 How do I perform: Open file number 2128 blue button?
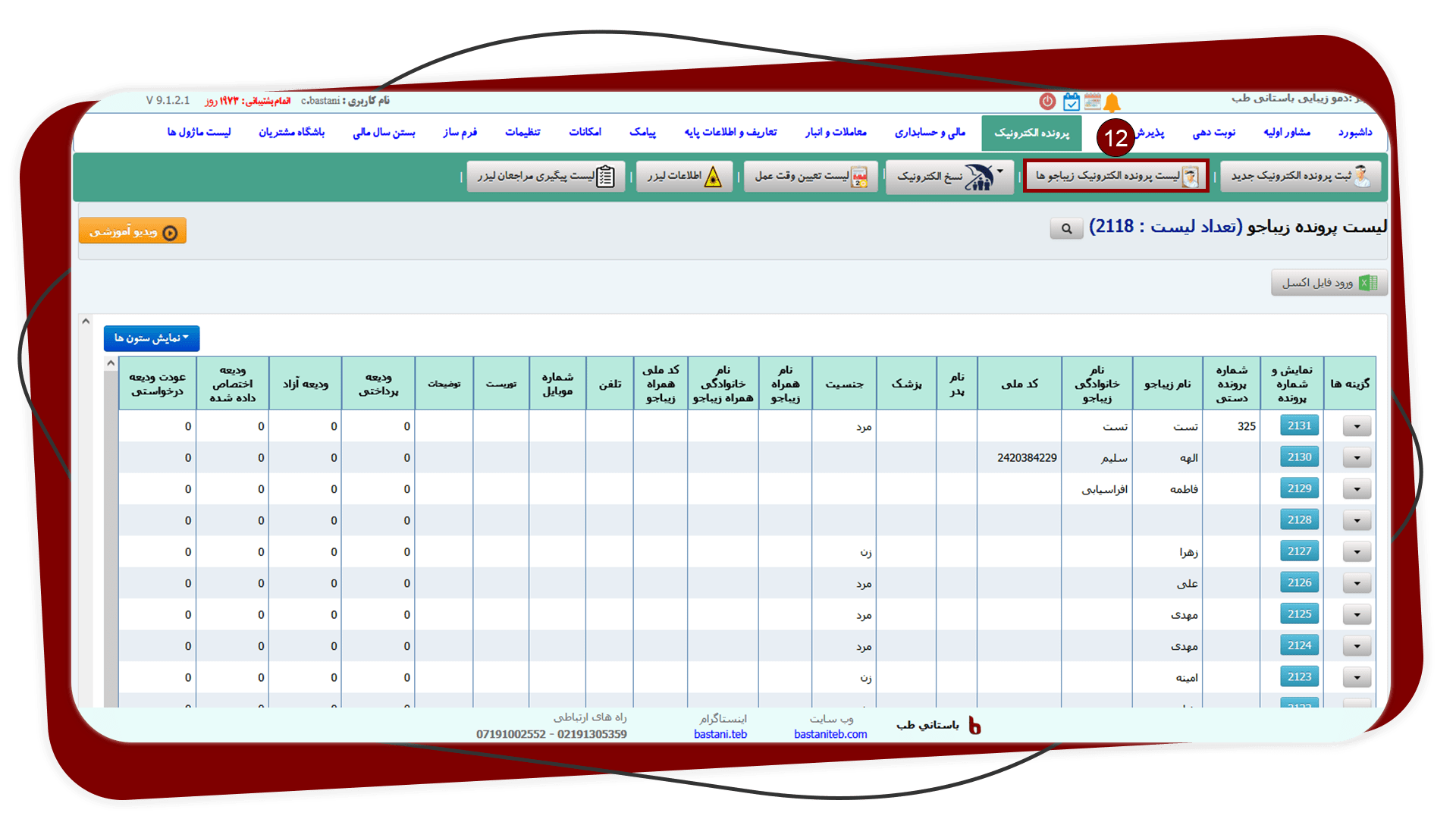tap(1299, 519)
